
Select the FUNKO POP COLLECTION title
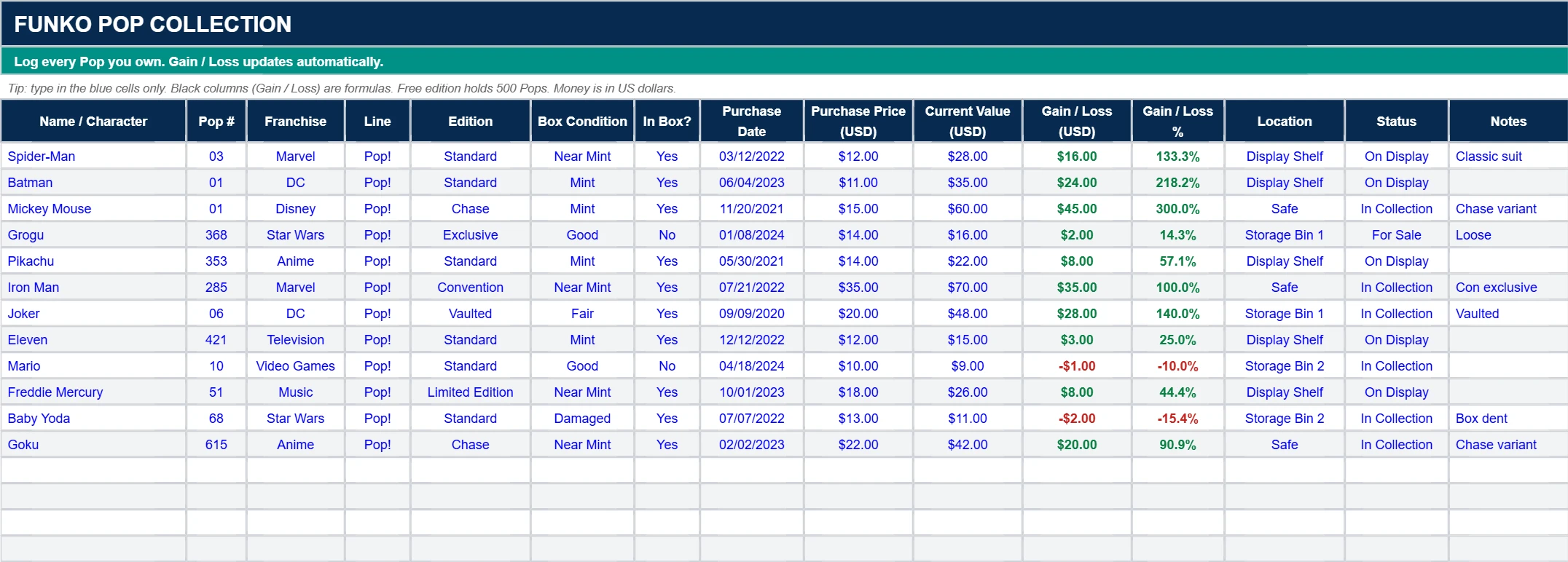point(153,24)
